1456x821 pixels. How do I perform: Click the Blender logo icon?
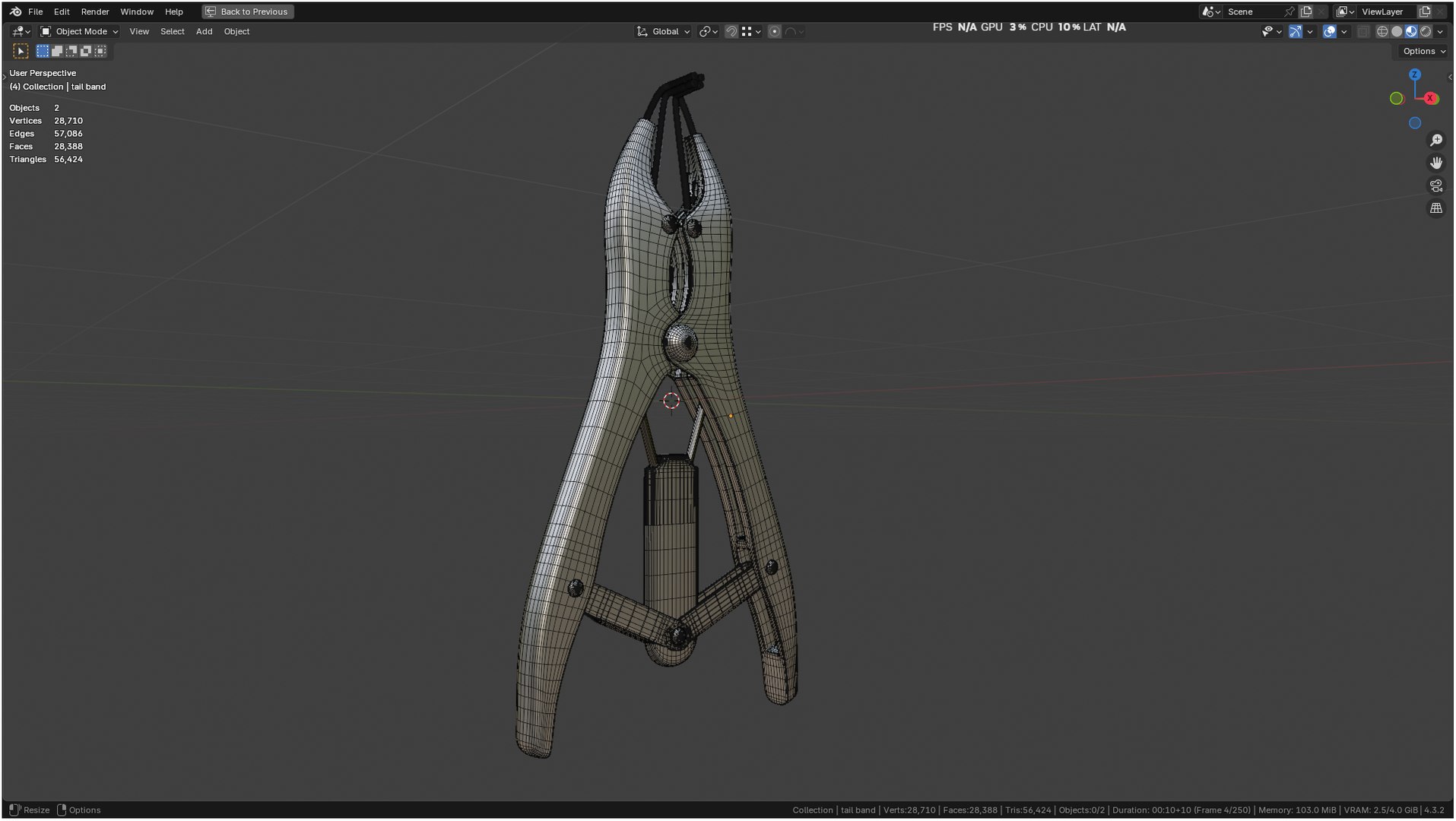coord(15,11)
